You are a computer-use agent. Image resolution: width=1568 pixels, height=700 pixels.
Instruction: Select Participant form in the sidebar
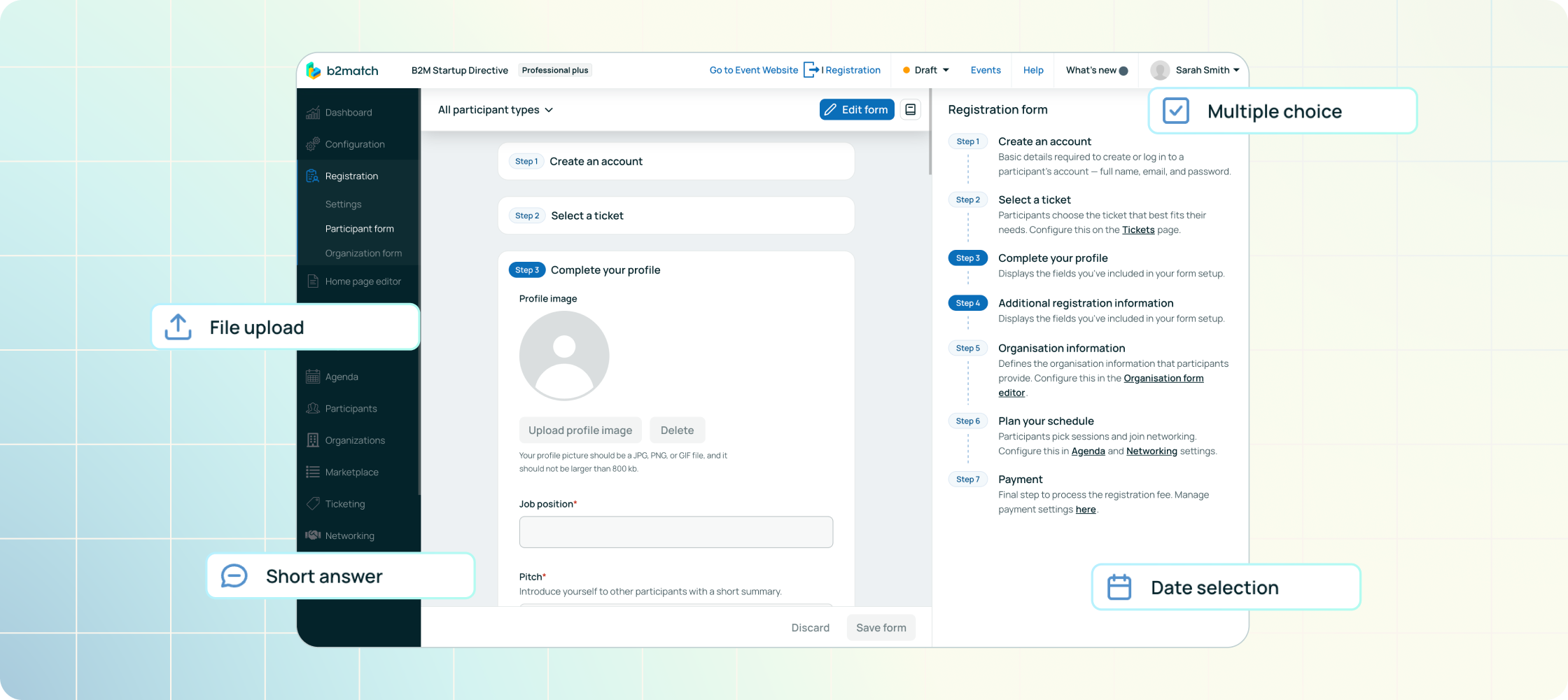(359, 229)
